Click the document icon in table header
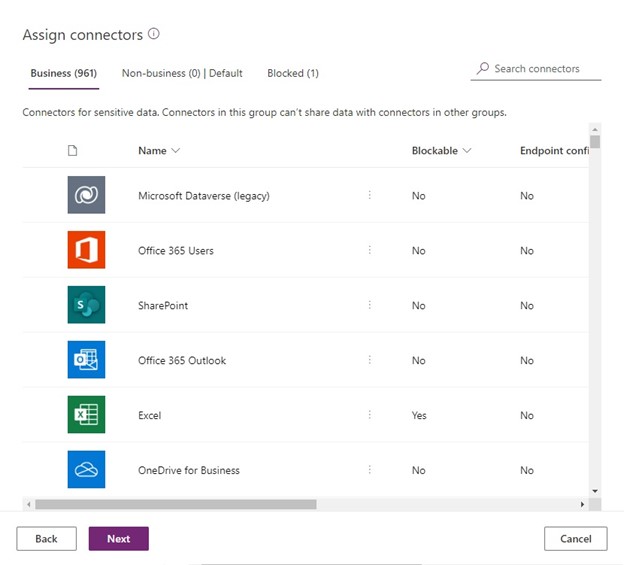 pos(72,151)
